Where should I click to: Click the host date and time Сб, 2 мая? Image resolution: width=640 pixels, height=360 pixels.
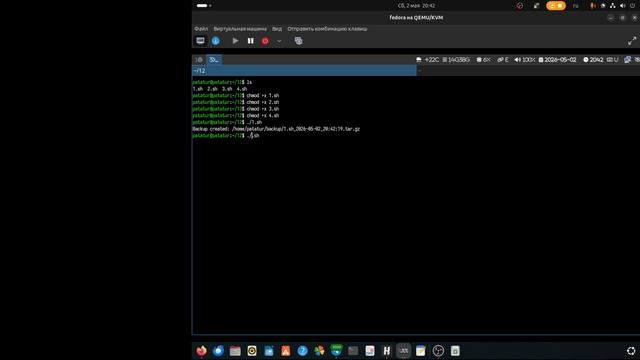coord(416,6)
